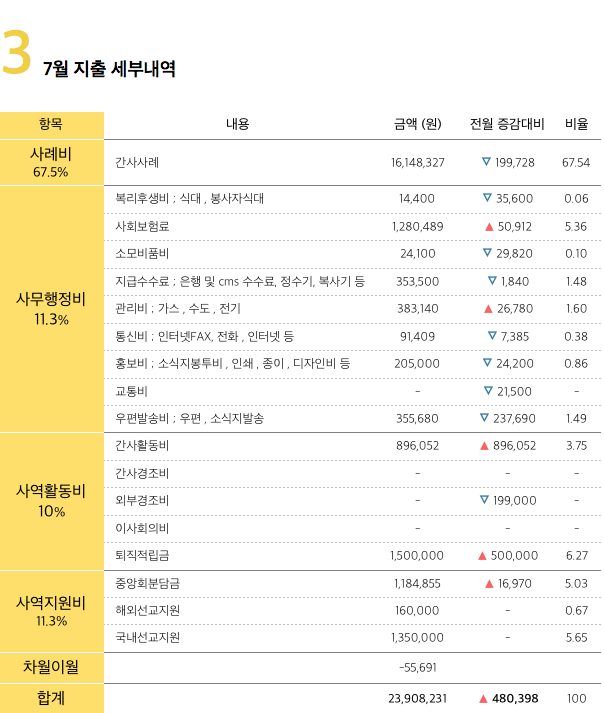Click the increase triangle beside 26,780
604x713 pixels.
pyautogui.click(x=488, y=309)
